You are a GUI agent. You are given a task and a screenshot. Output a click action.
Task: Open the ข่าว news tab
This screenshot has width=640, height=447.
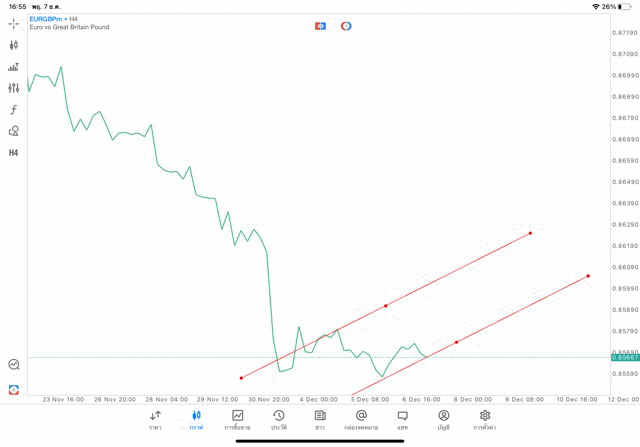(x=320, y=419)
